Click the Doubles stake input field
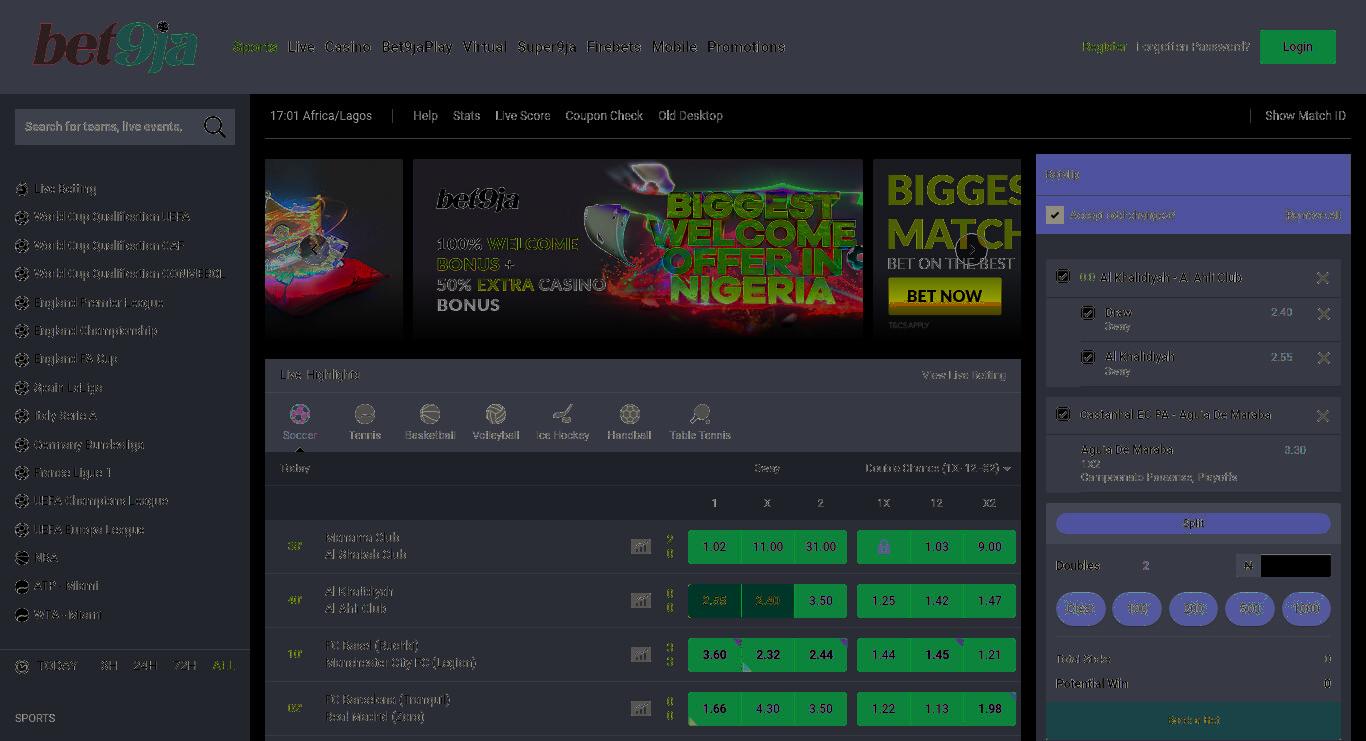Viewport: 1366px width, 741px height. 1295,566
